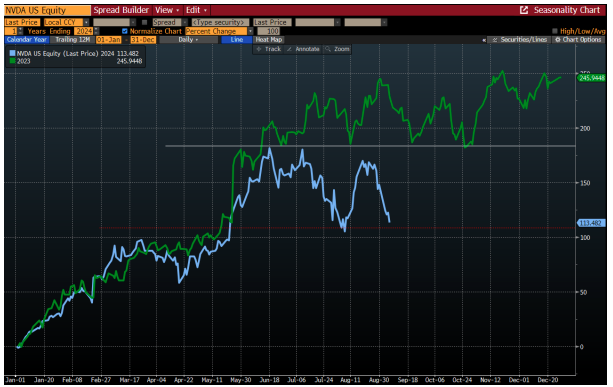This screenshot has height=387, width=613.
Task: Collapse toolbar with double-chevron arrow
Action: [x=484, y=40]
